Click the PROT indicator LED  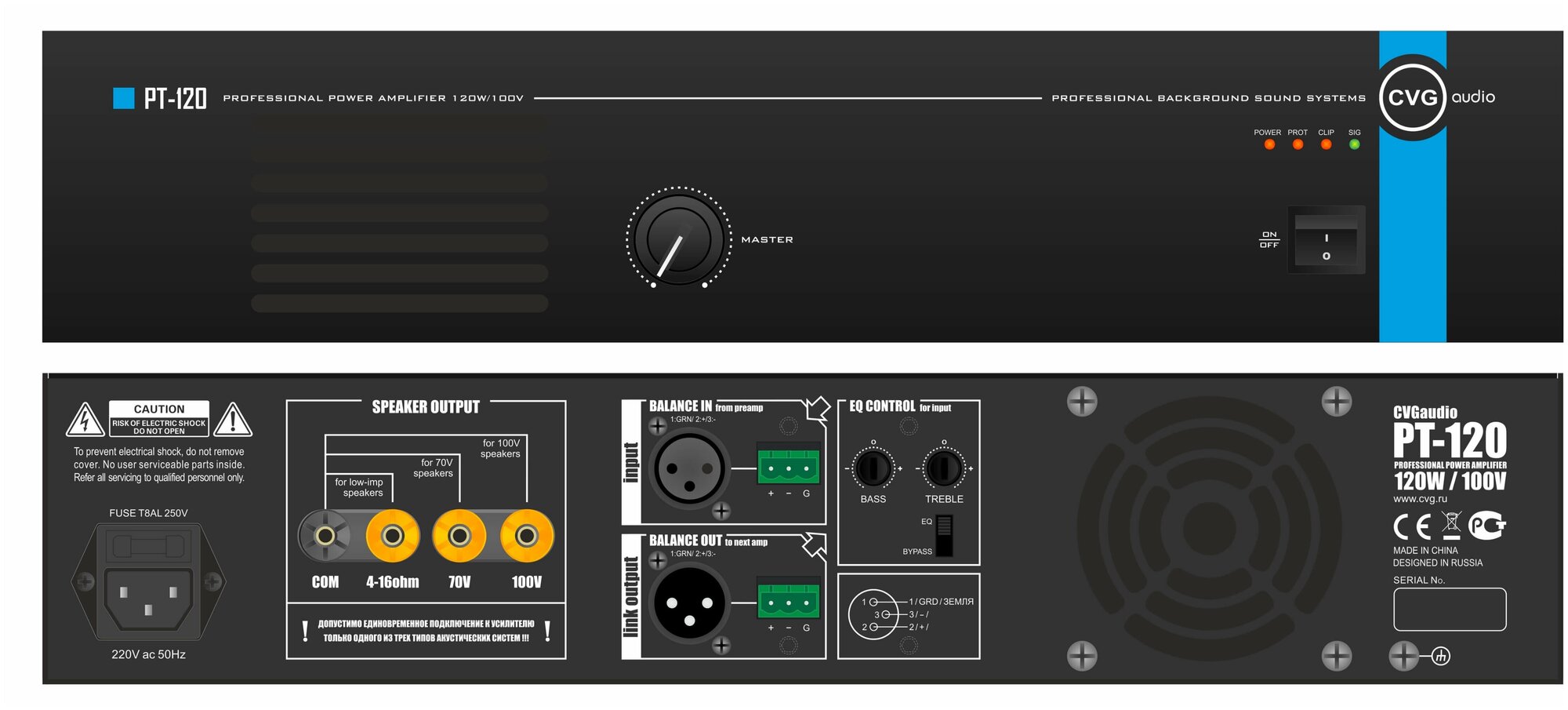[1298, 144]
